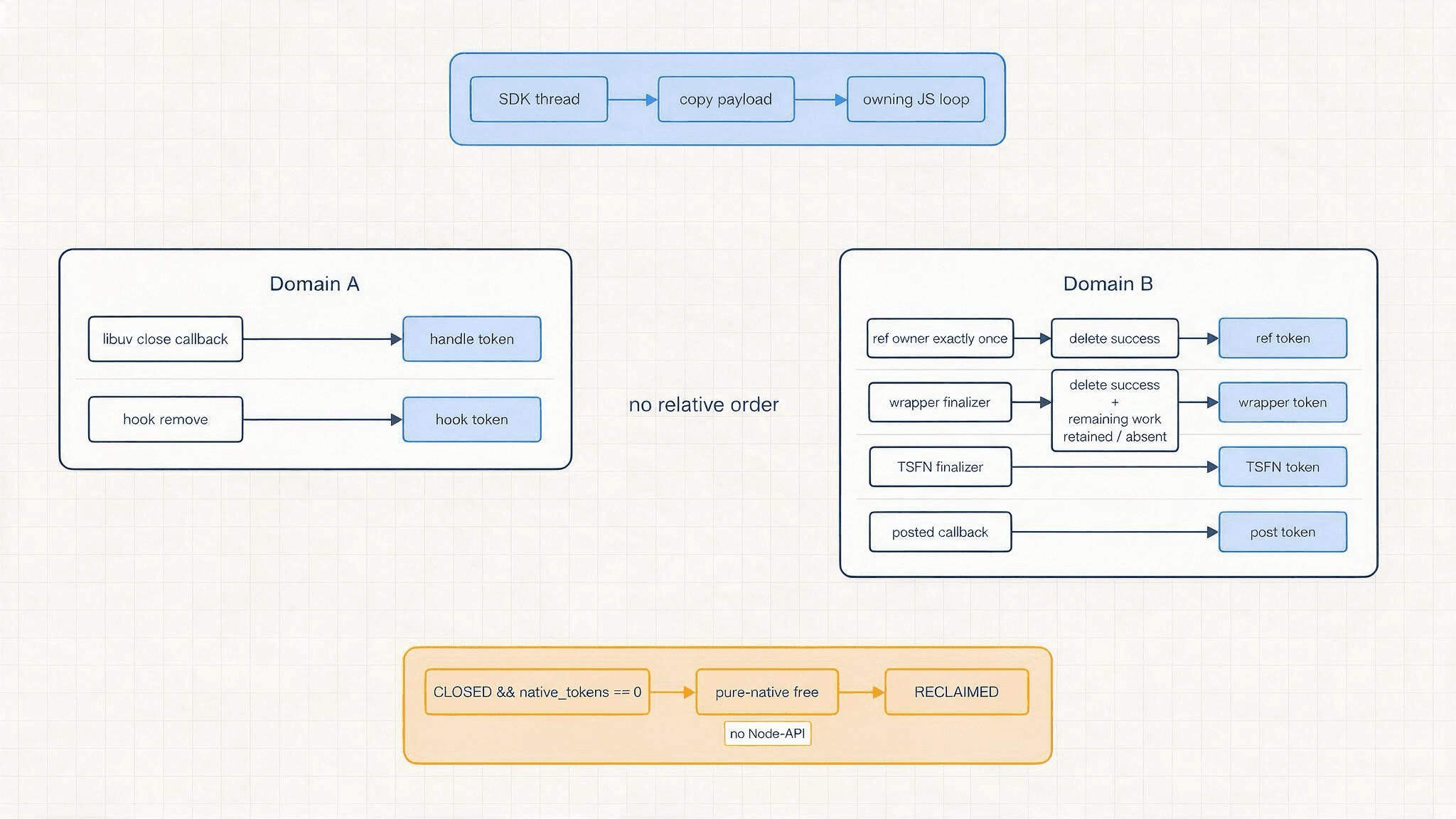Image resolution: width=1456 pixels, height=819 pixels.
Task: Click the TSFN token box
Action: pyautogui.click(x=1283, y=467)
